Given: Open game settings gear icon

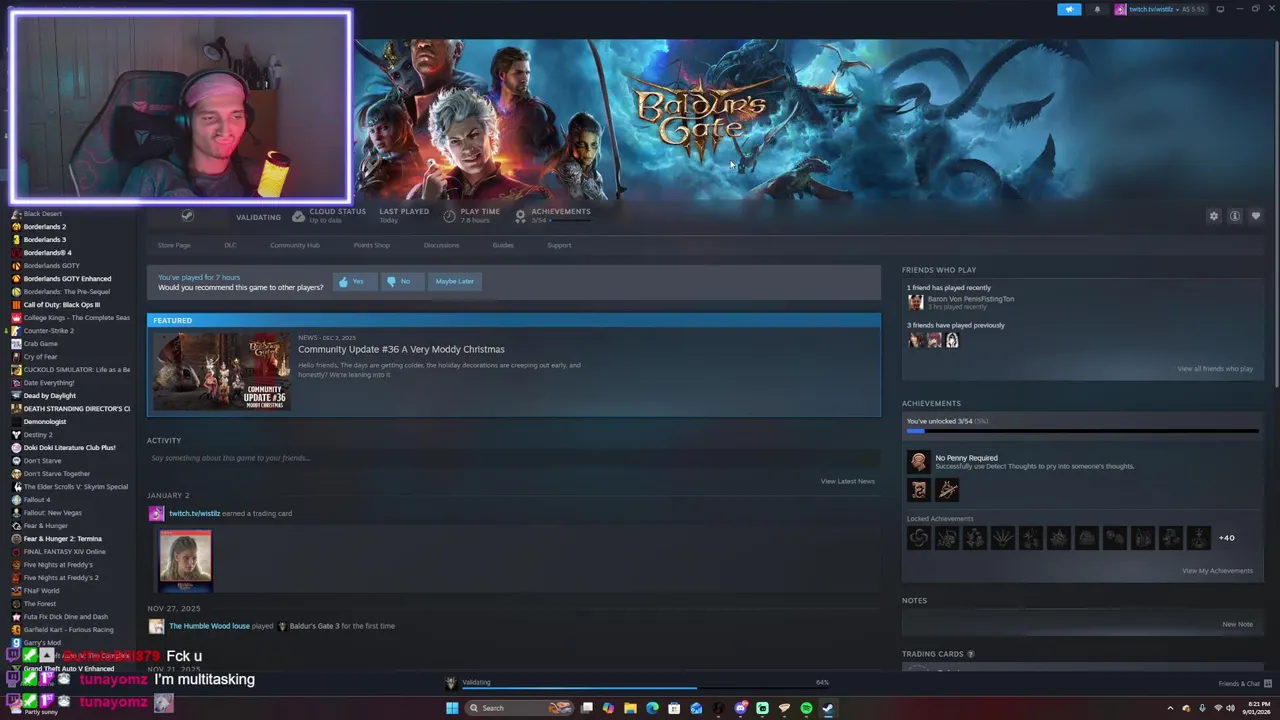Looking at the screenshot, I should tap(1214, 216).
